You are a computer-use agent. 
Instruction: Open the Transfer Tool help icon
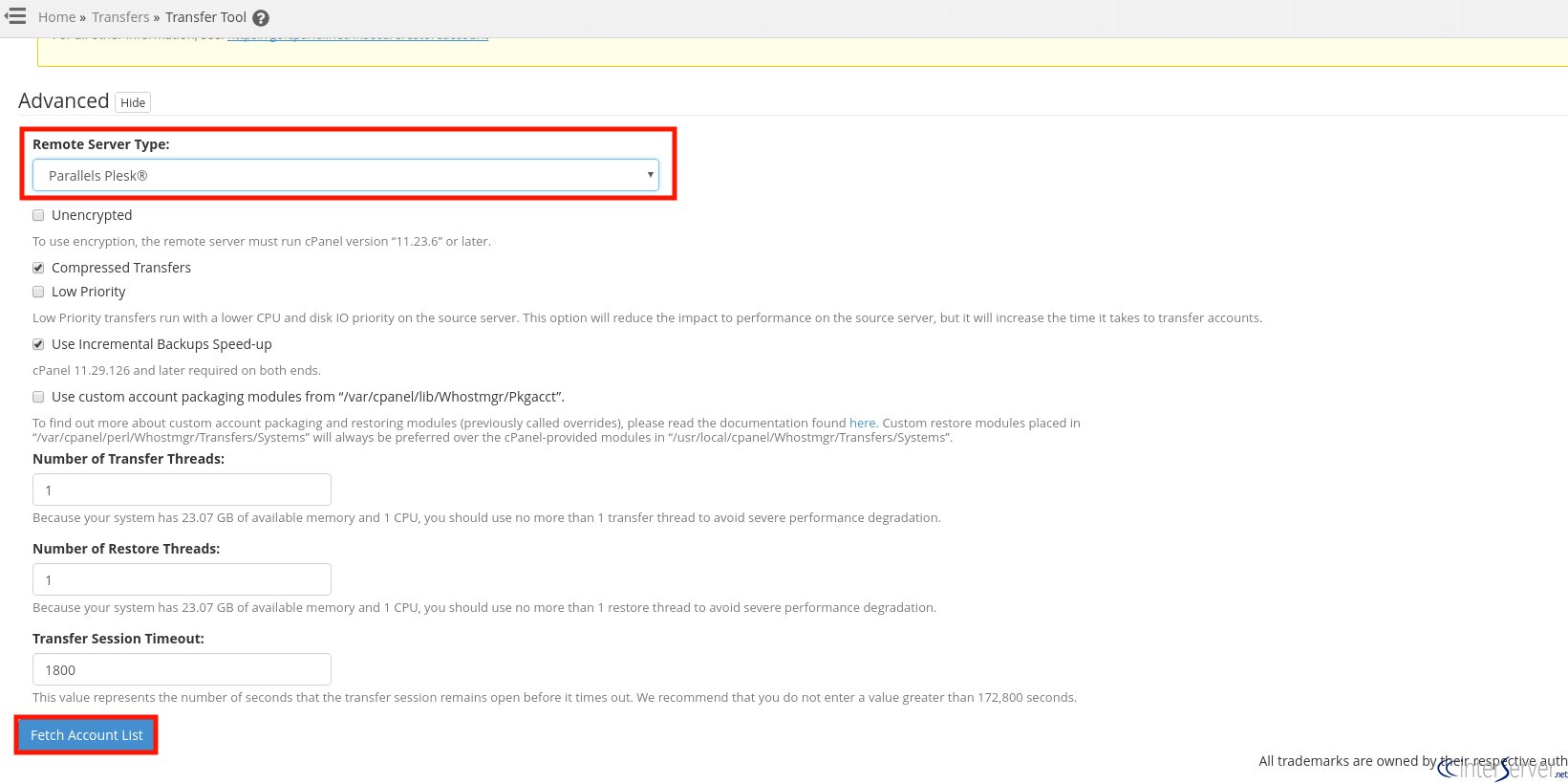click(x=261, y=18)
